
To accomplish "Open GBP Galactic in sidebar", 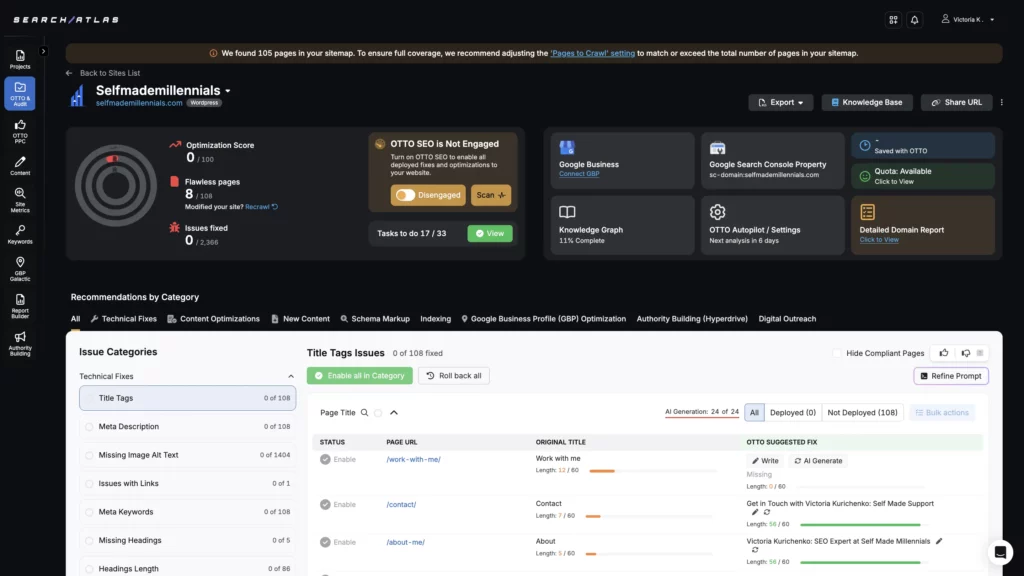I will coord(20,268).
